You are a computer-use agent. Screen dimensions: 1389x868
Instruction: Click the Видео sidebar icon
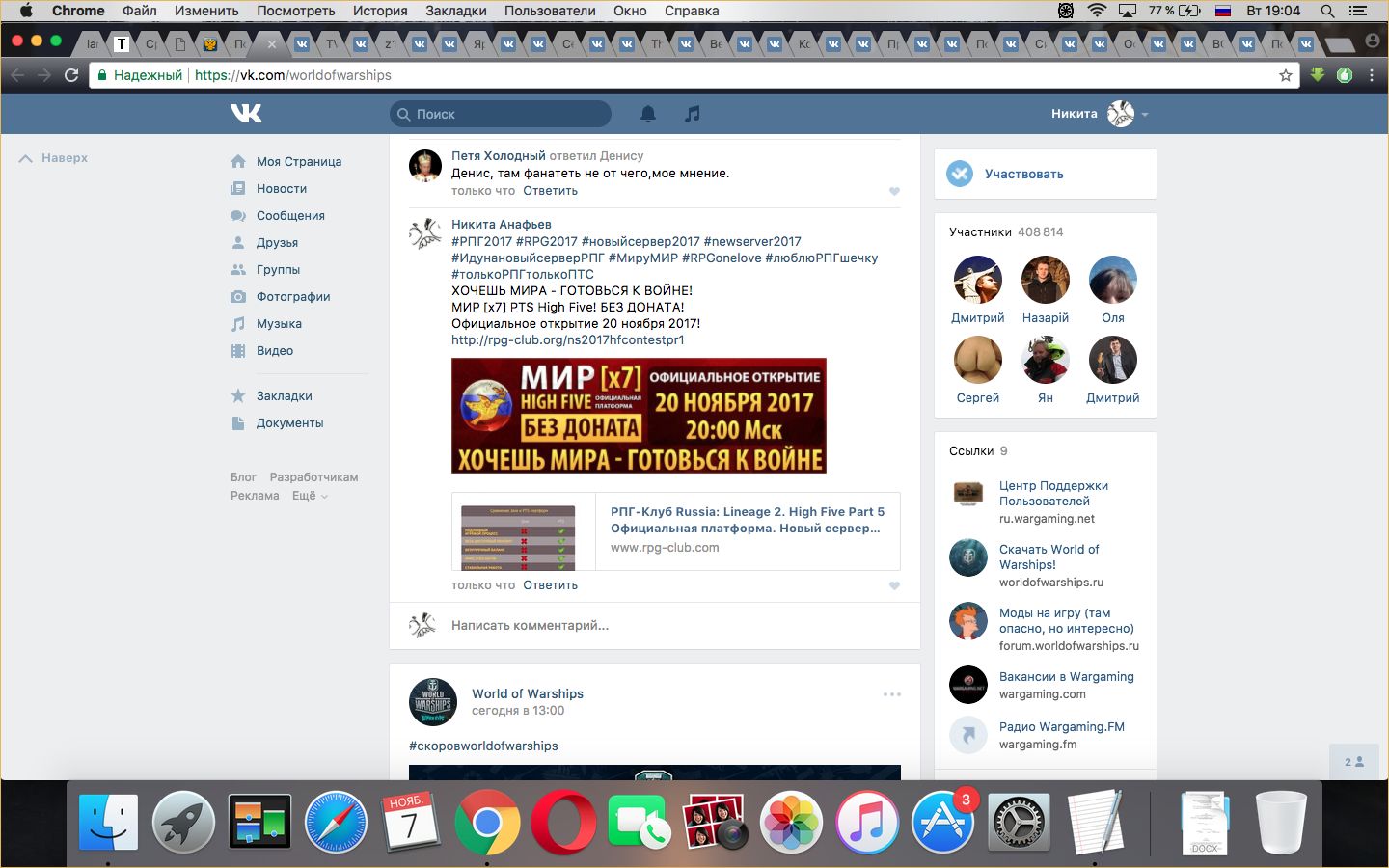pyautogui.click(x=238, y=350)
